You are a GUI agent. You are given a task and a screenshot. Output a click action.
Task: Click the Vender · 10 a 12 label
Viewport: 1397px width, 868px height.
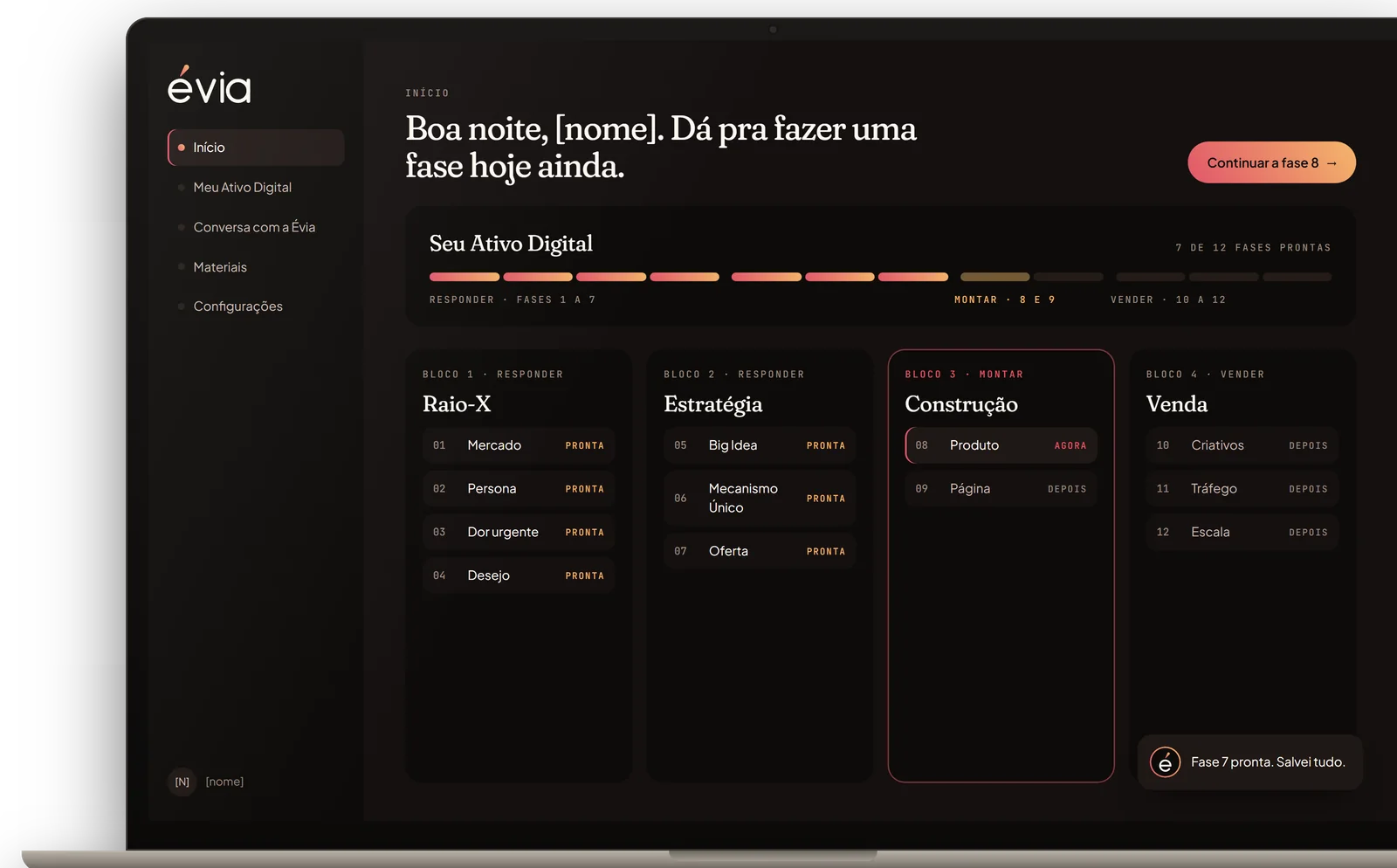[x=1168, y=300]
